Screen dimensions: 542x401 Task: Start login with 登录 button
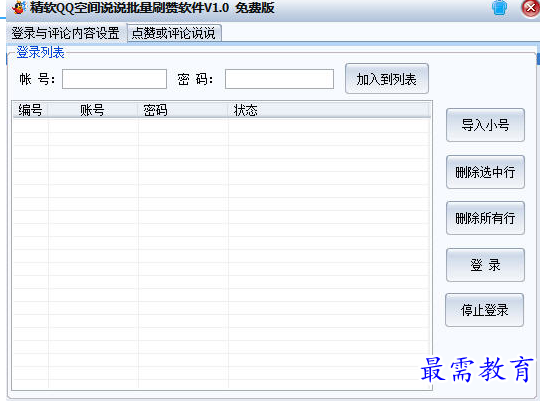(485, 265)
